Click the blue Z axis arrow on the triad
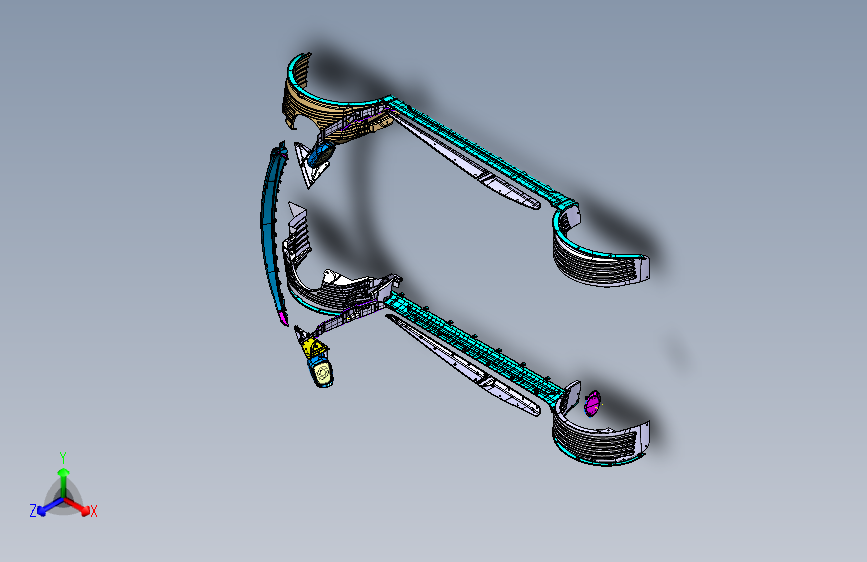Screen dimensions: 867x562 coord(50,507)
